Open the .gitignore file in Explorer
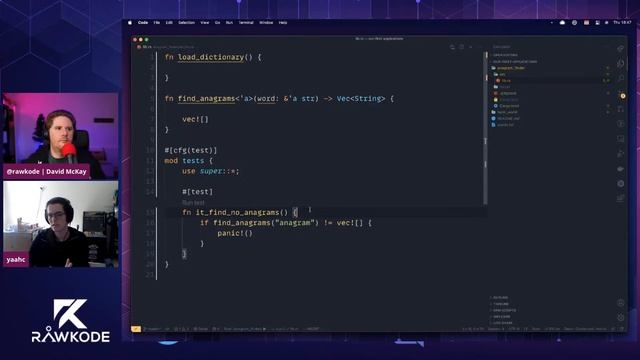640x360 pixels. 508,93
